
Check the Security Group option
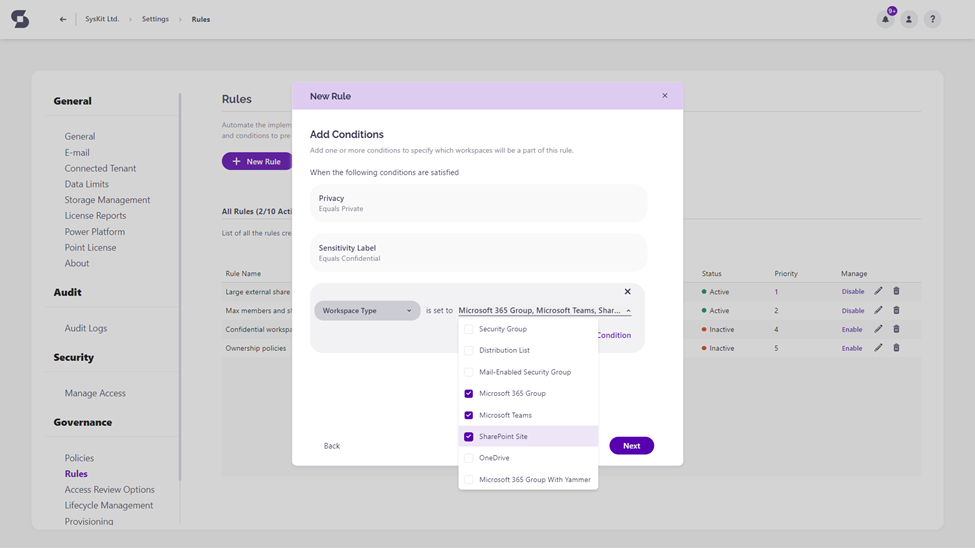coord(468,329)
